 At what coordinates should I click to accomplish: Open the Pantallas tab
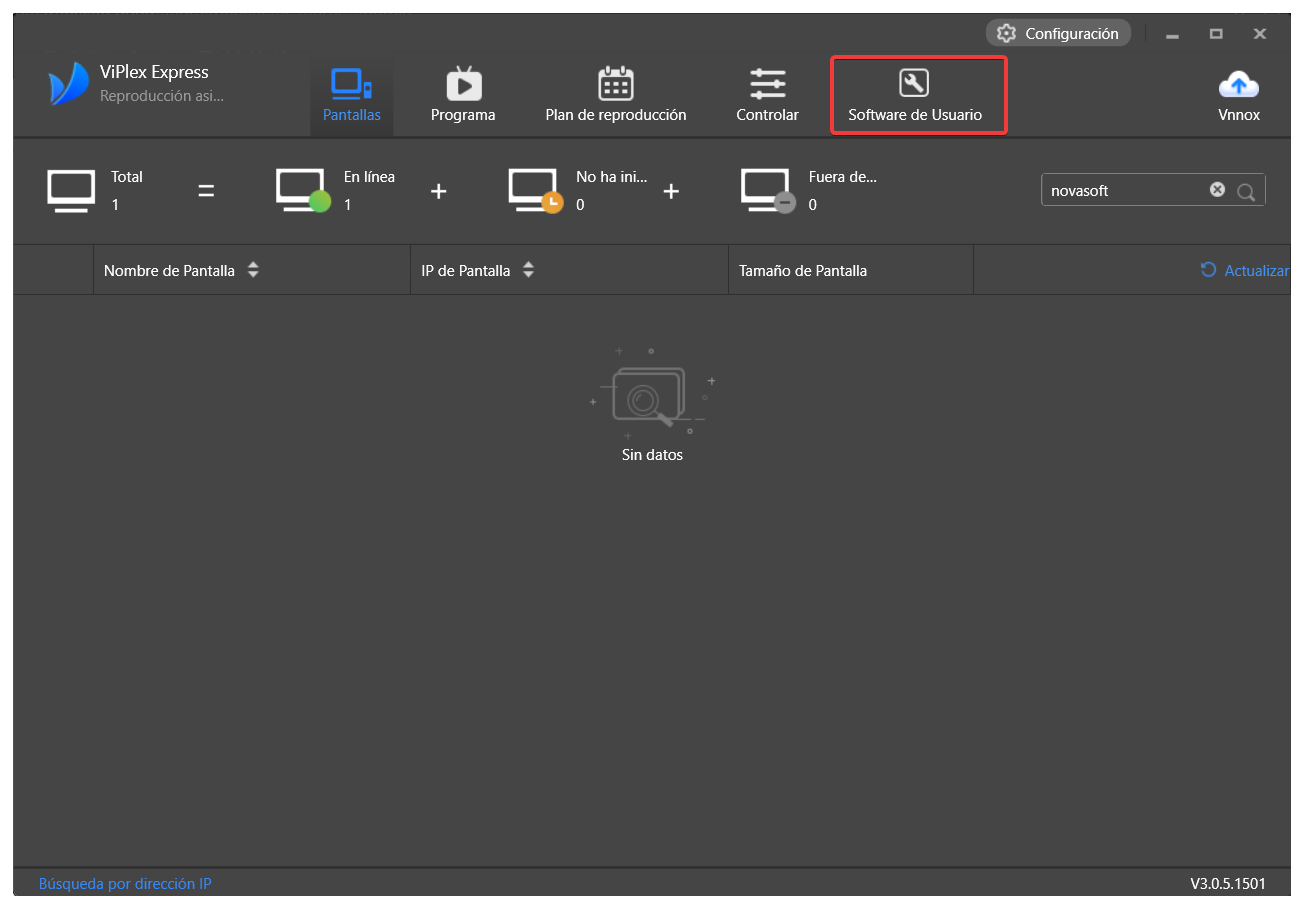pos(351,97)
